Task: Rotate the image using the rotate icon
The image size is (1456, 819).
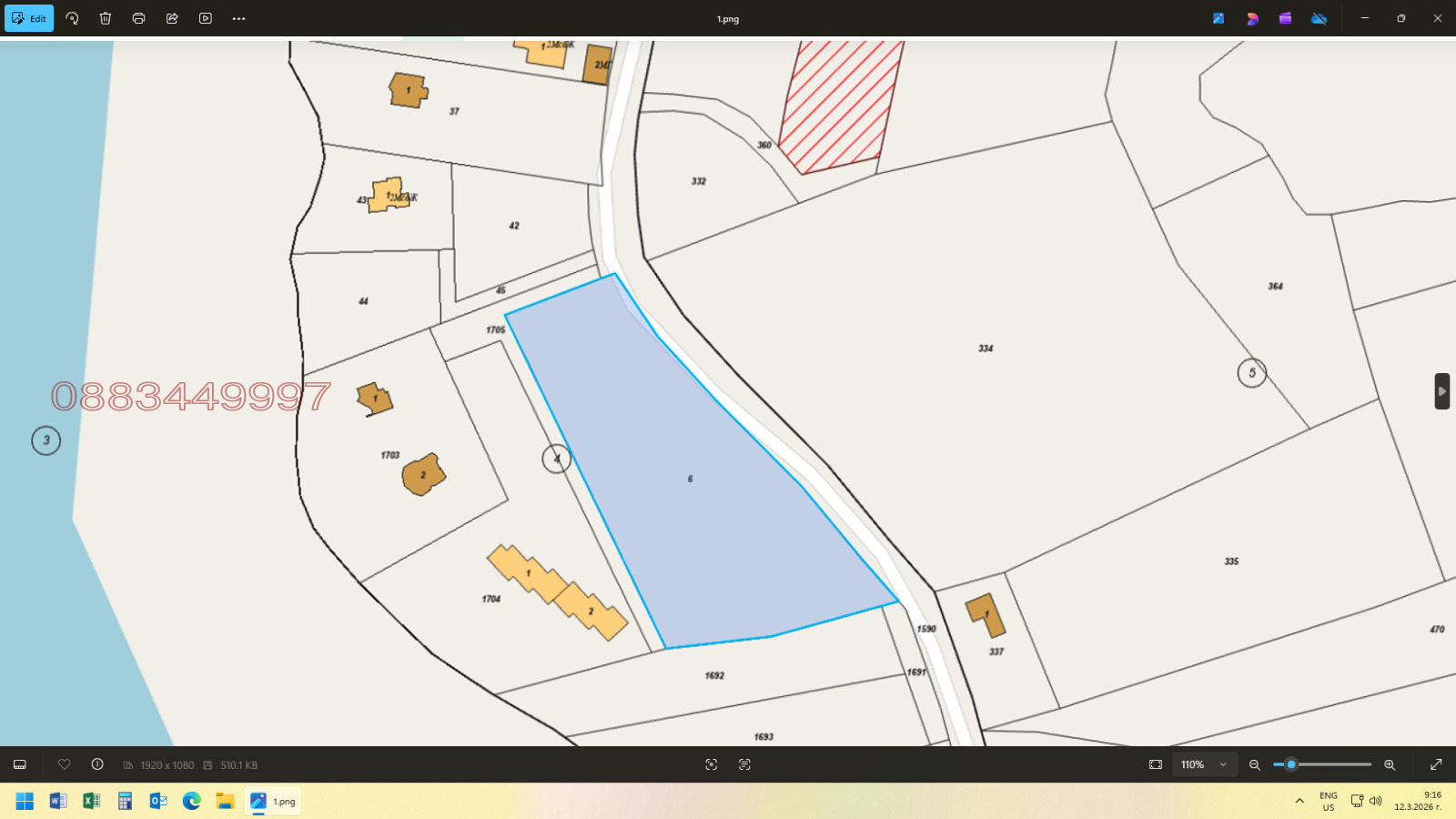Action: pos(72,18)
